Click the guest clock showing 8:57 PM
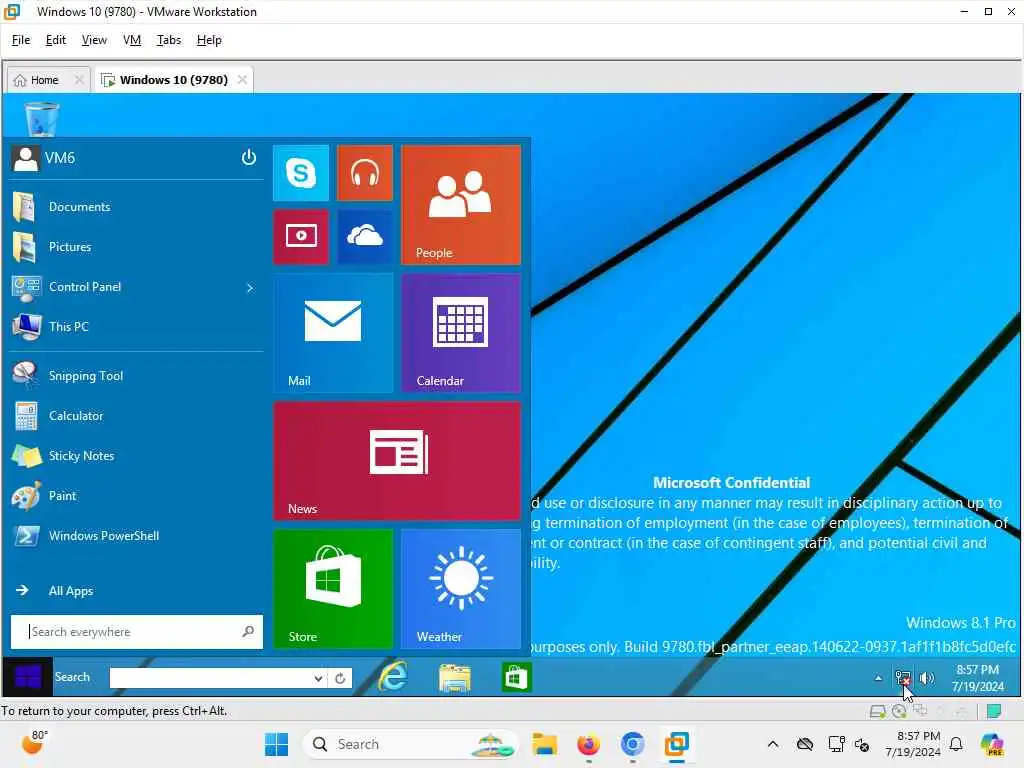The image size is (1024, 768). tap(978, 678)
